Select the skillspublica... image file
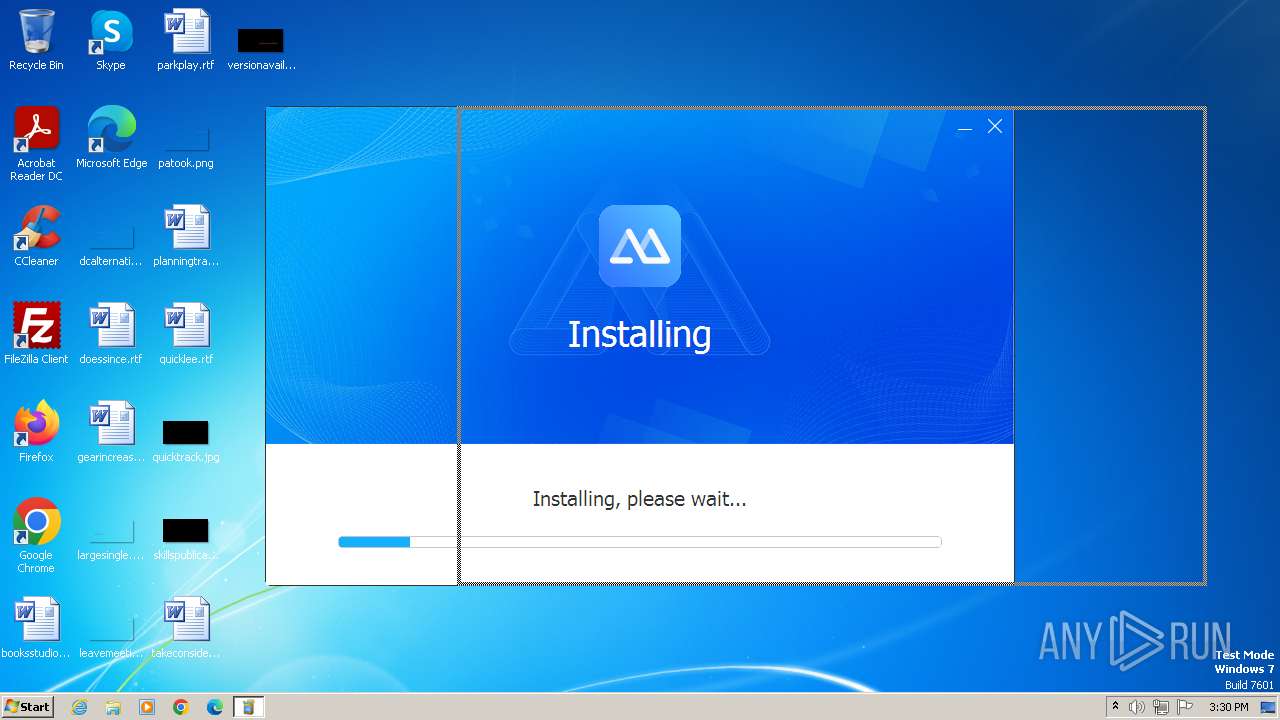 186,538
